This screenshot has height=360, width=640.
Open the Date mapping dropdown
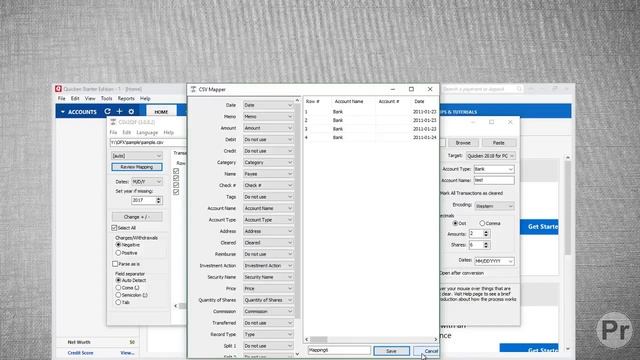pos(268,105)
